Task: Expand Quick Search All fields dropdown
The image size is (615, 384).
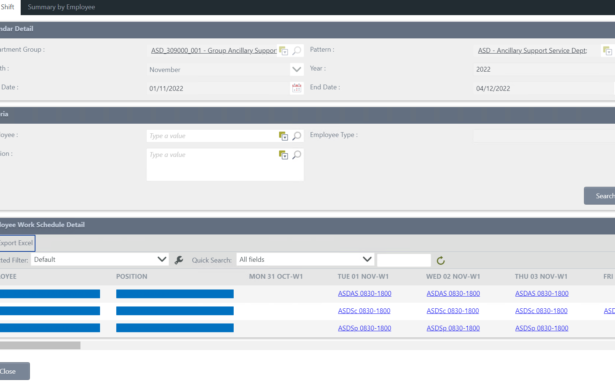Action: (367, 259)
